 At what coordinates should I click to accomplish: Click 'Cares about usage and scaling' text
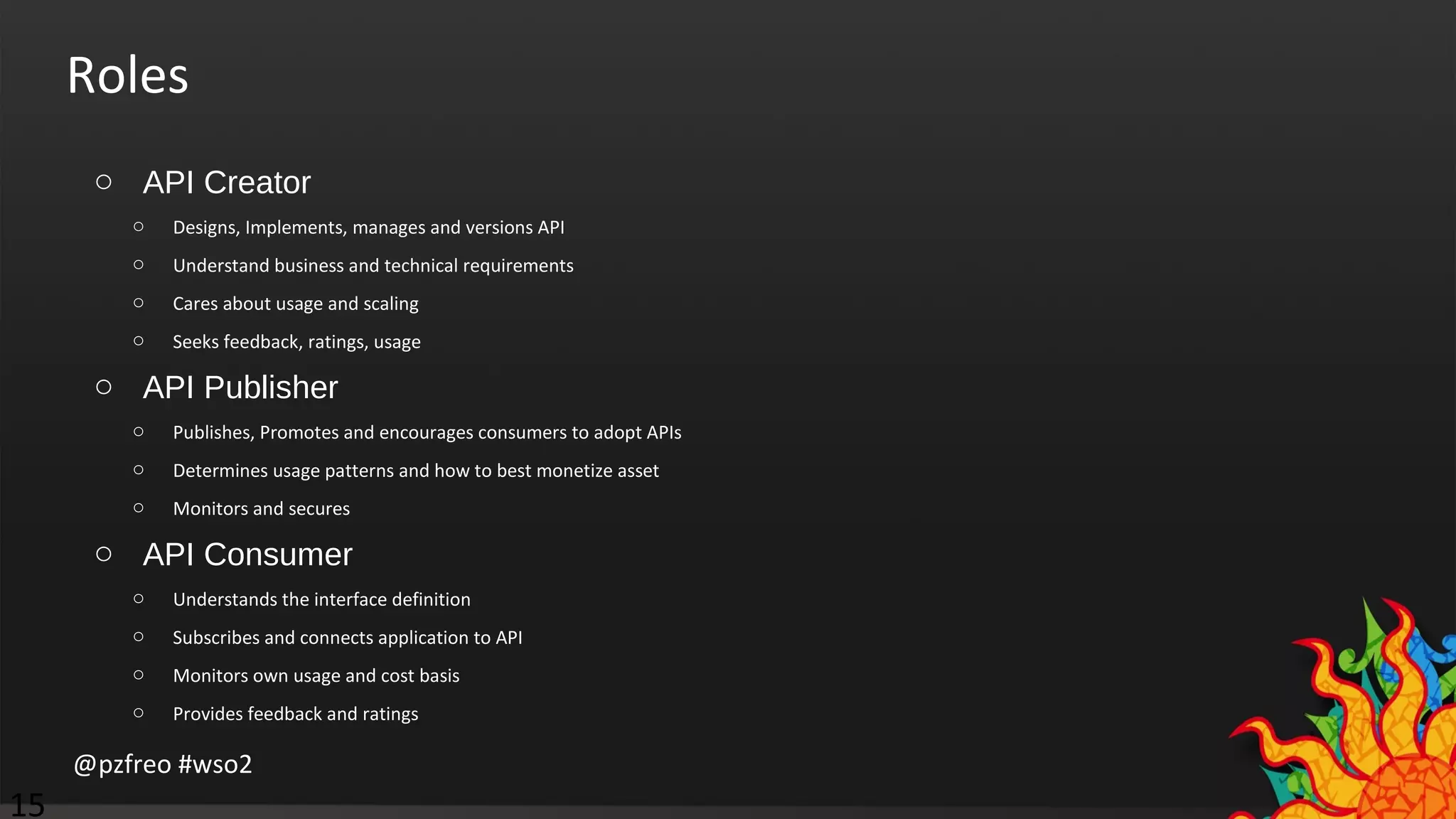click(295, 304)
